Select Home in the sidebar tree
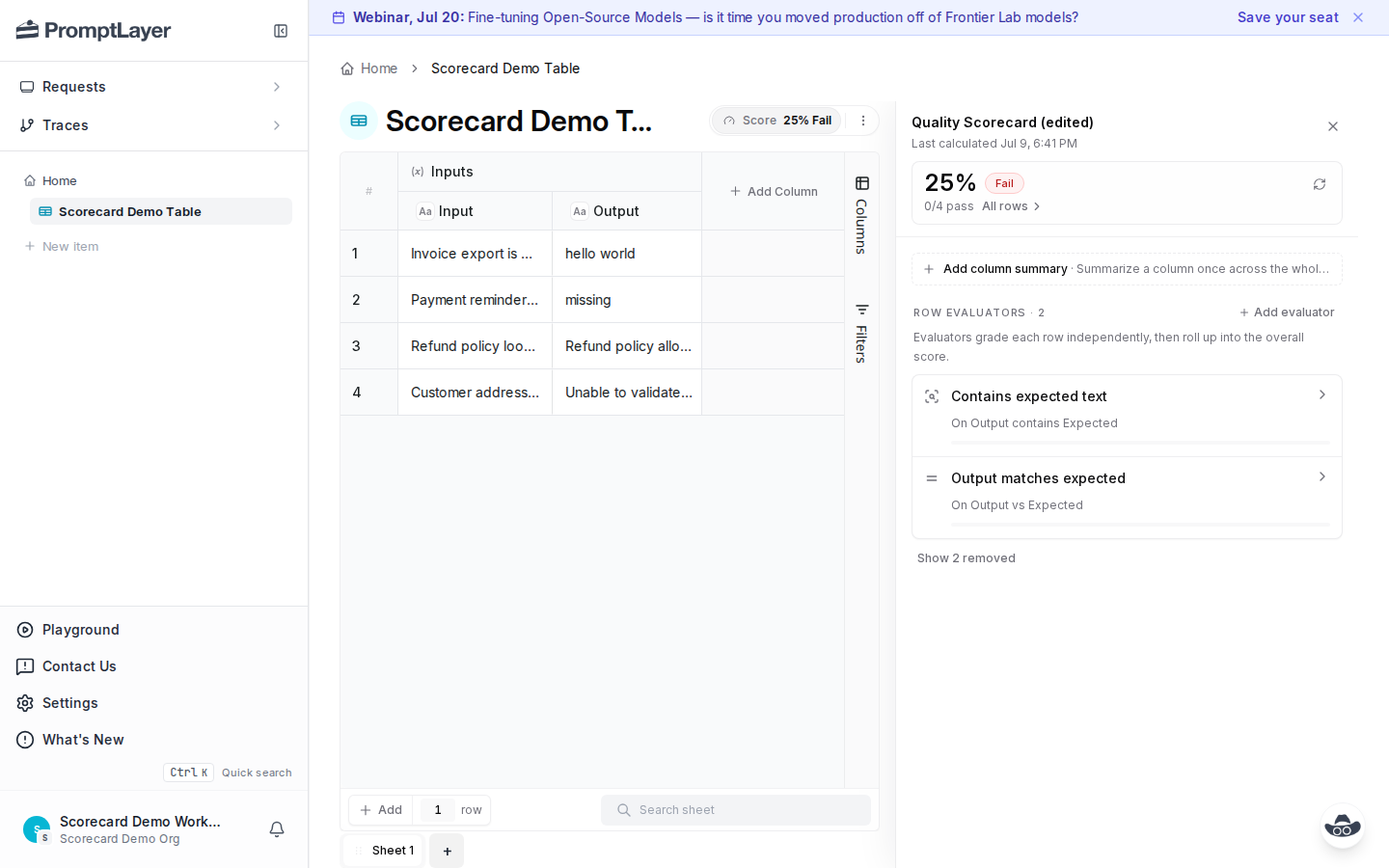1389x868 pixels. (x=59, y=180)
